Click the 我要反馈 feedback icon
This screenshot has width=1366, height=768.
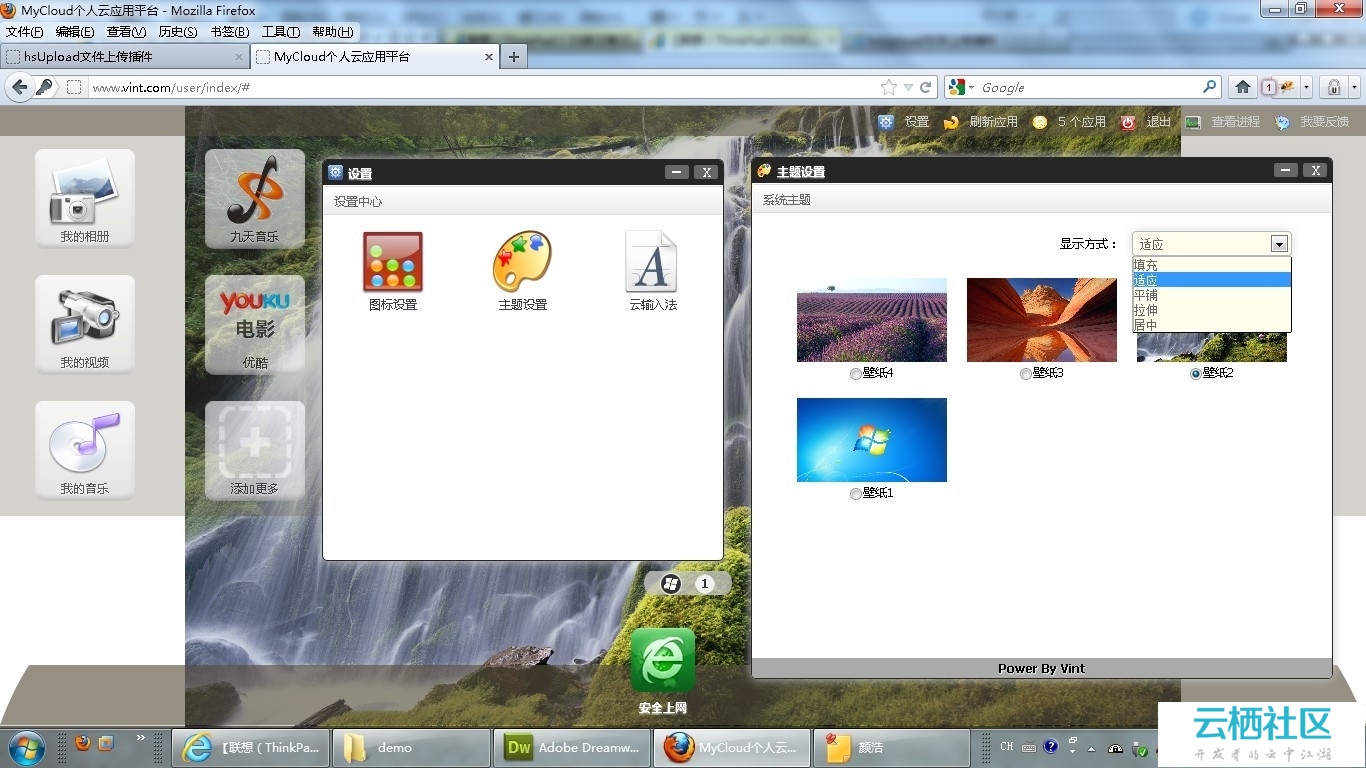(1282, 122)
